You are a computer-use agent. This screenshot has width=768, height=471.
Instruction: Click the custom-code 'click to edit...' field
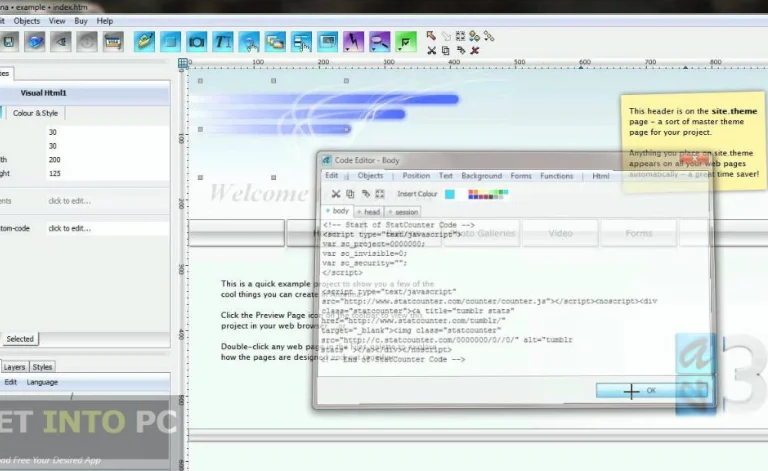click(70, 228)
